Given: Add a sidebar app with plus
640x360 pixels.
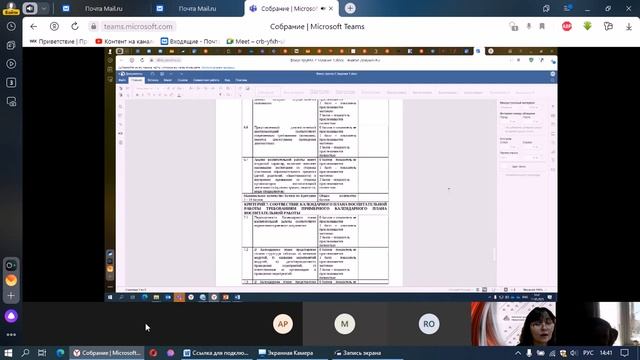Looking at the screenshot, I should (11, 295).
